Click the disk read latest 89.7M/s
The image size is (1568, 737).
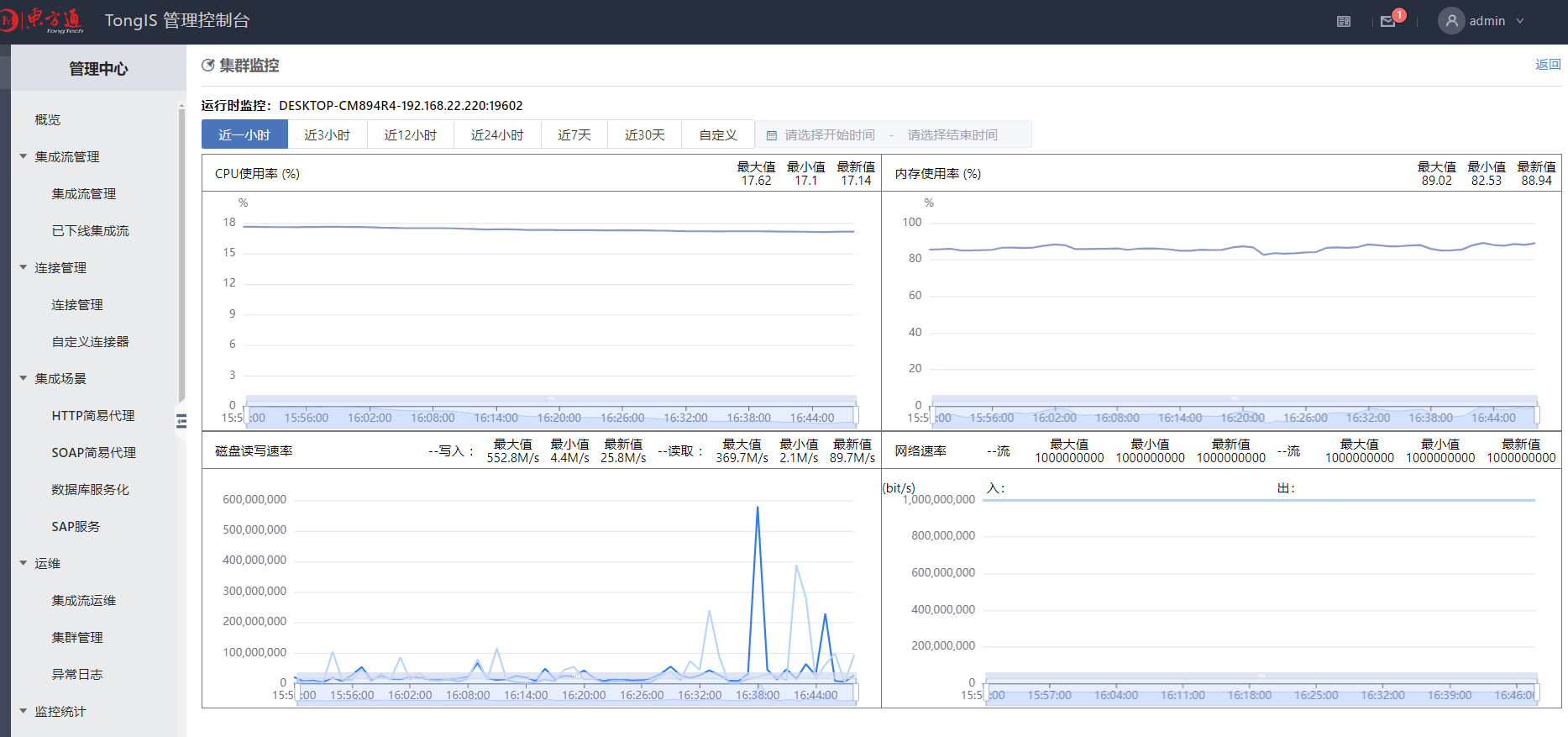[x=852, y=458]
